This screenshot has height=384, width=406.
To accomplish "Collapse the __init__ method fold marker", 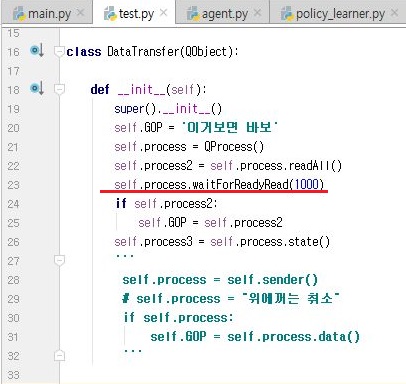I will (x=59, y=89).
